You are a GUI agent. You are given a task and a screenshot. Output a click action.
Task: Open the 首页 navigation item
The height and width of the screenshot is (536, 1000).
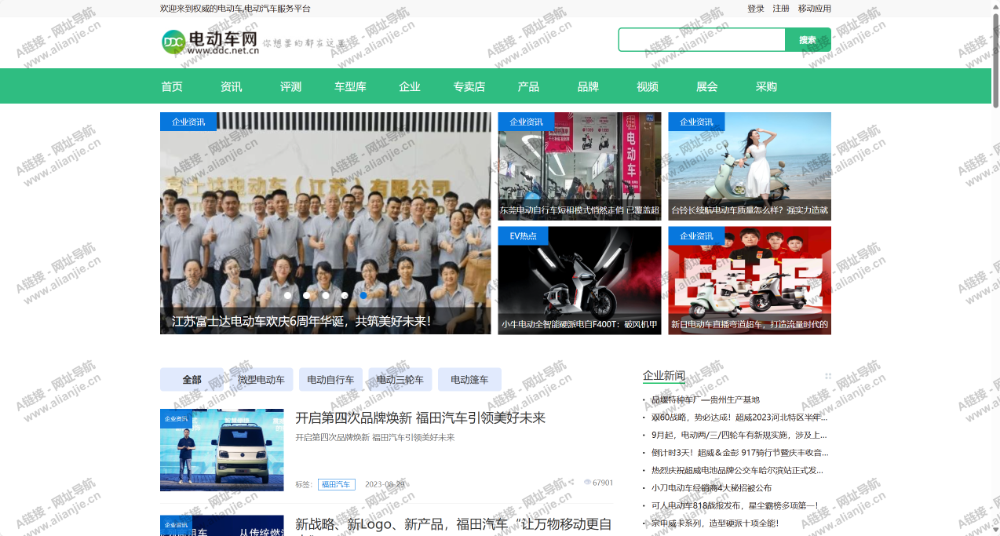172,87
